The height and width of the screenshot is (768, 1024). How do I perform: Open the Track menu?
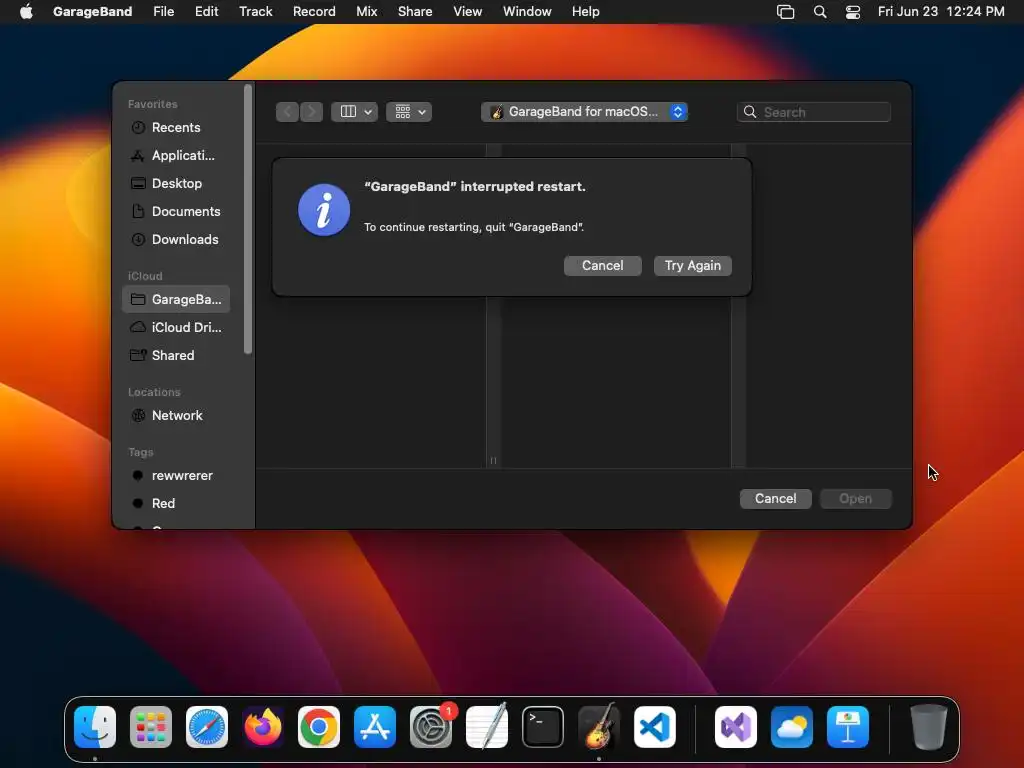point(255,12)
